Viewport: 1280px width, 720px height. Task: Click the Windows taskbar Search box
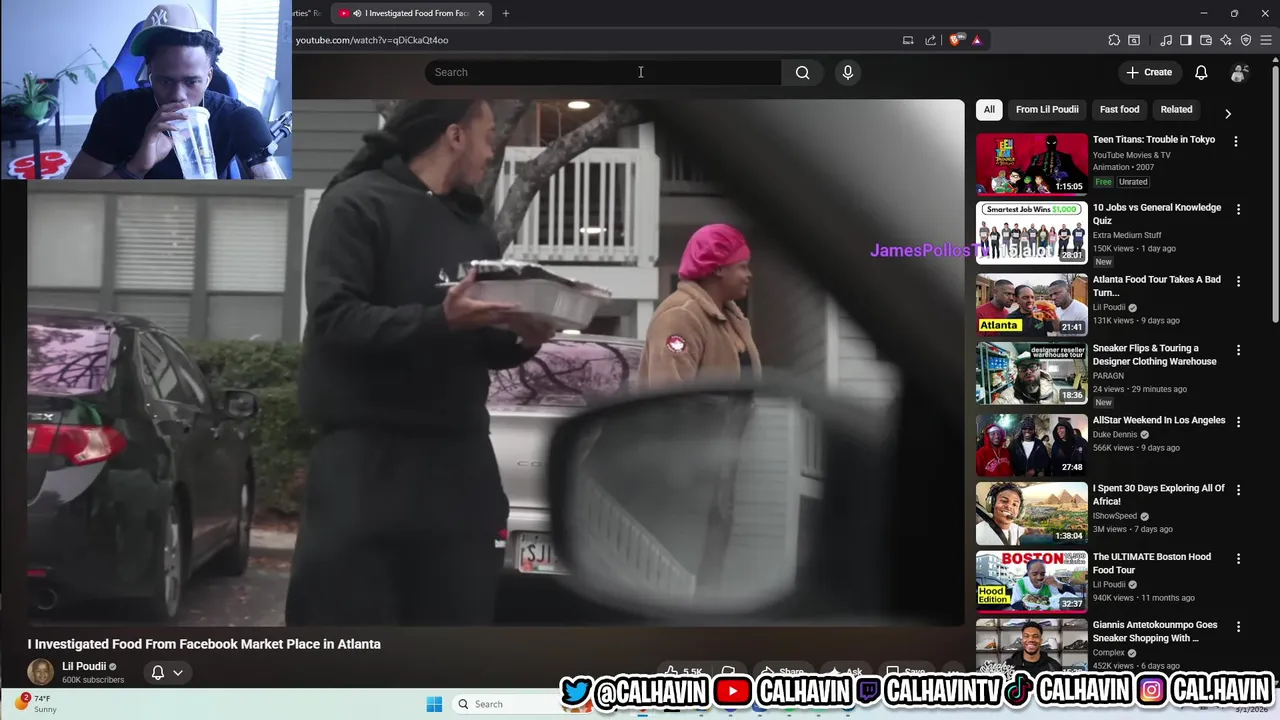[x=505, y=704]
